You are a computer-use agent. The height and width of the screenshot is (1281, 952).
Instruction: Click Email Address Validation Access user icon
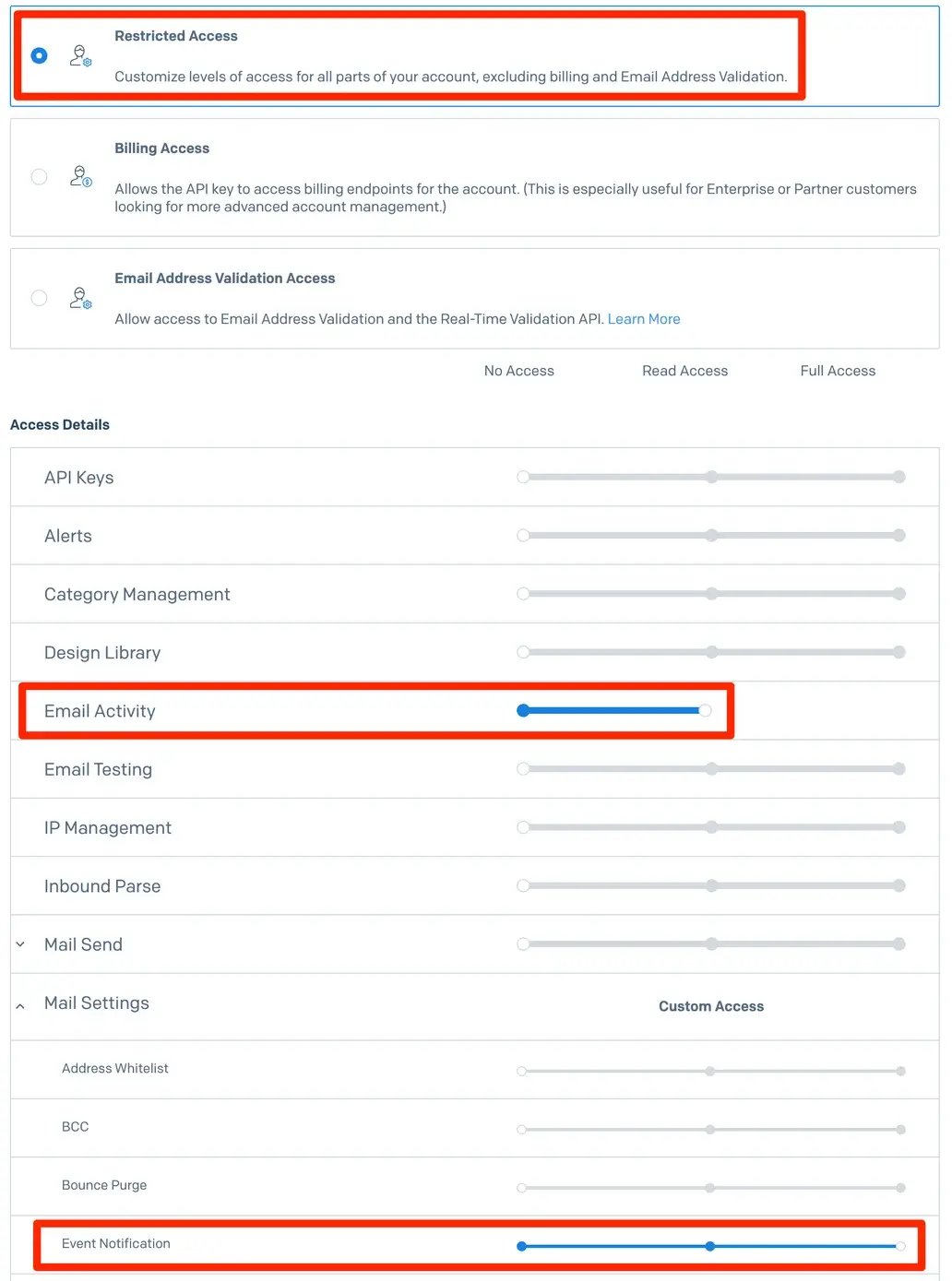point(80,298)
